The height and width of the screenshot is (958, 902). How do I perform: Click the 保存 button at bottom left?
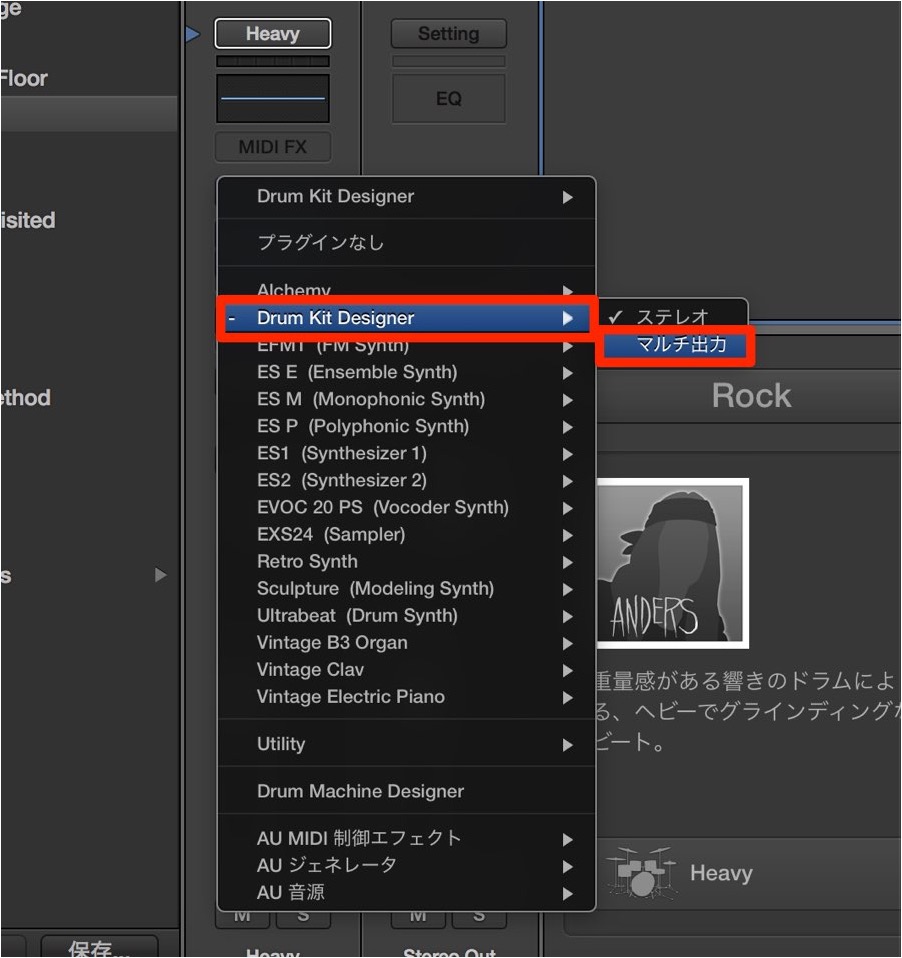(x=99, y=948)
